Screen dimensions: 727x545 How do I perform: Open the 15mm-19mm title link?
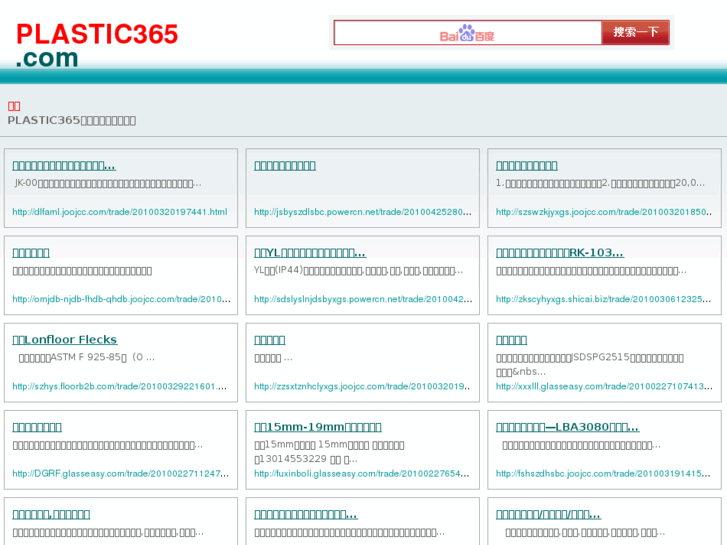(x=318, y=427)
